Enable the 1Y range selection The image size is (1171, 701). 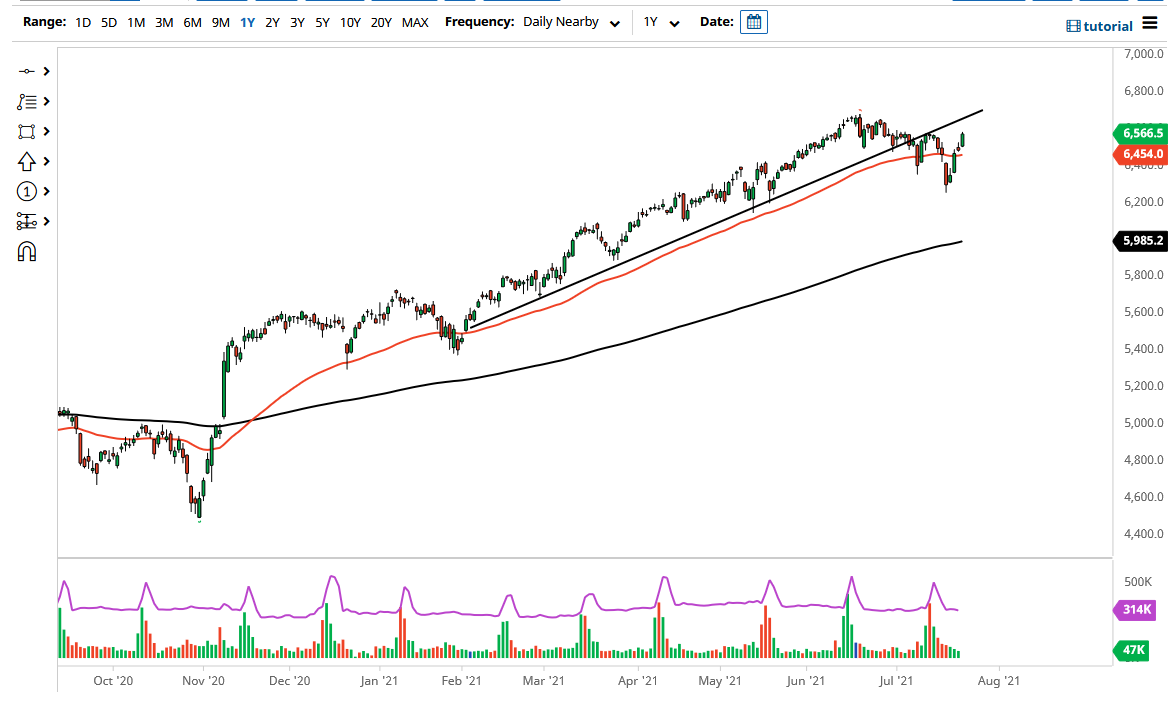pyautogui.click(x=247, y=21)
